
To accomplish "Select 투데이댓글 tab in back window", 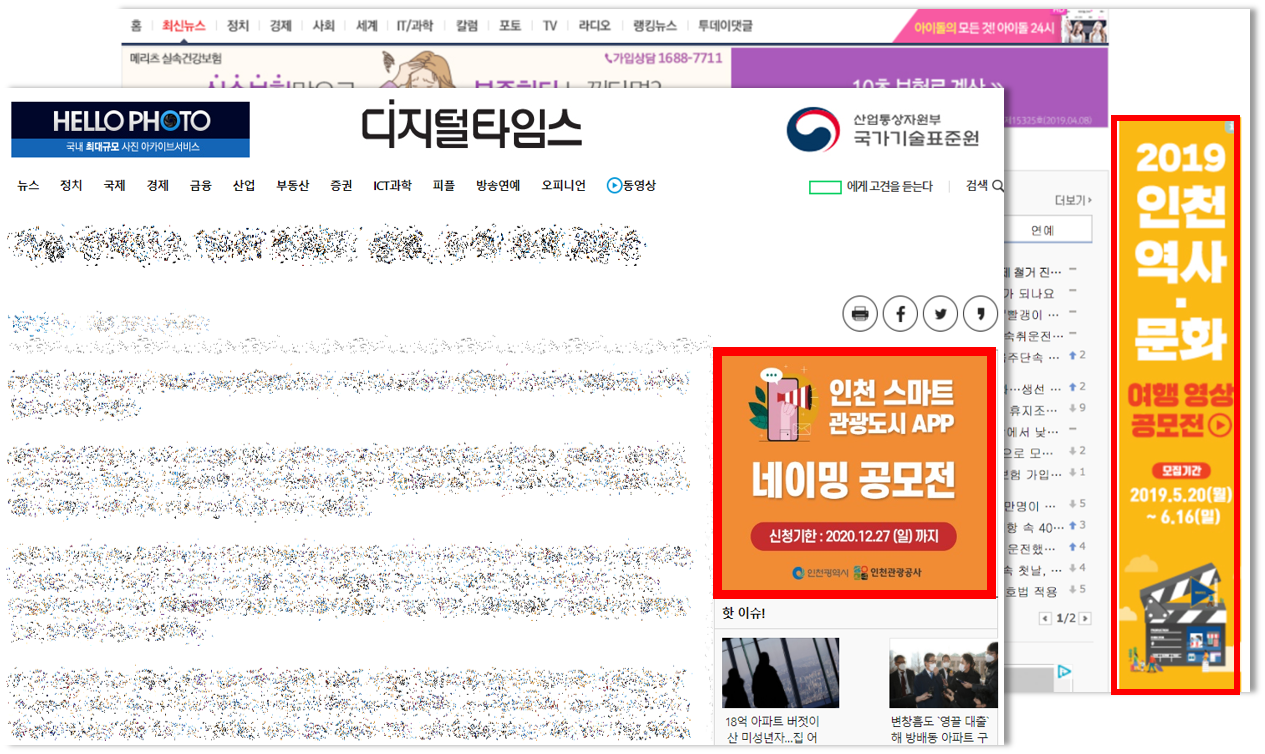I will (x=725, y=26).
